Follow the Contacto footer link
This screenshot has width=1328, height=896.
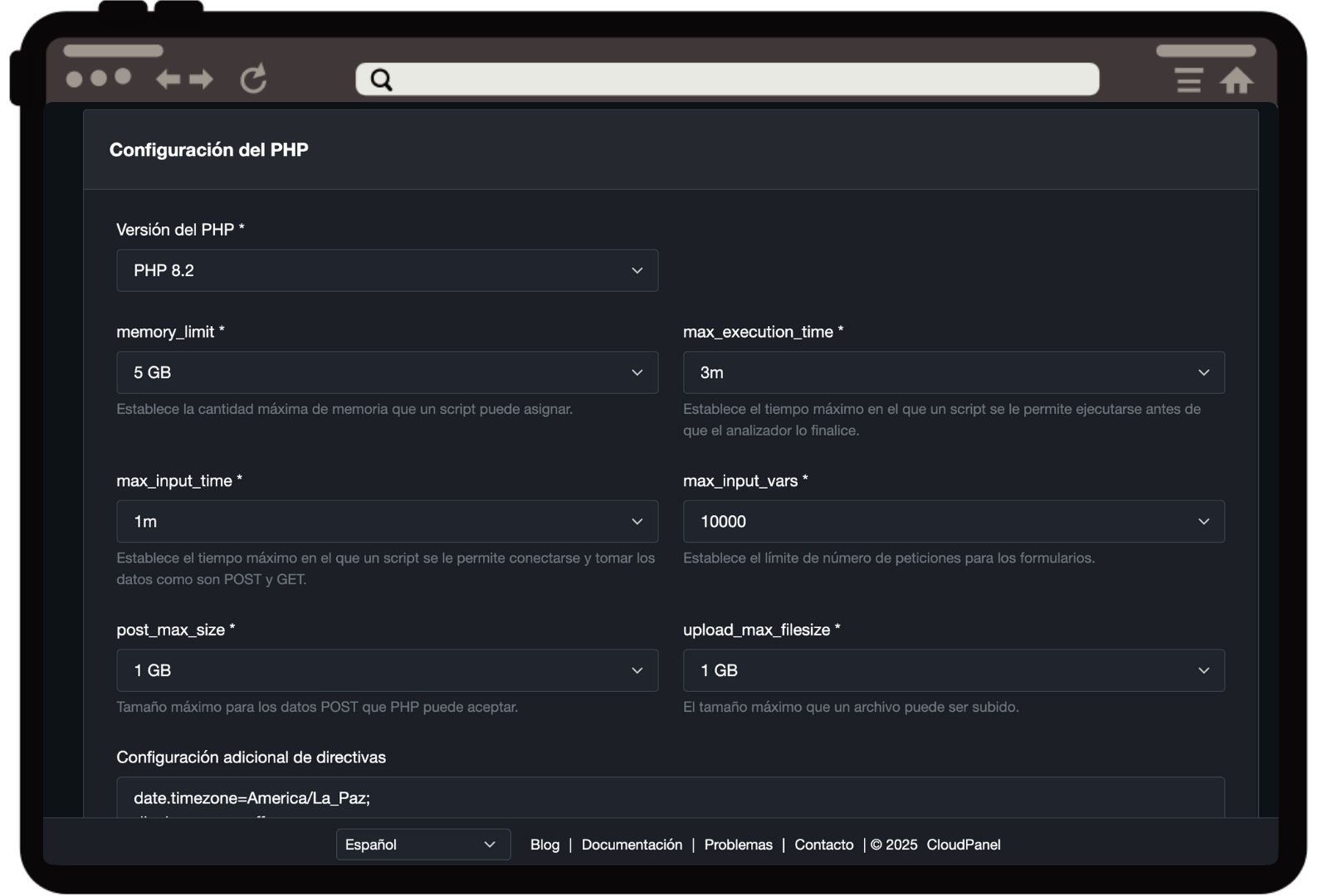(x=823, y=845)
